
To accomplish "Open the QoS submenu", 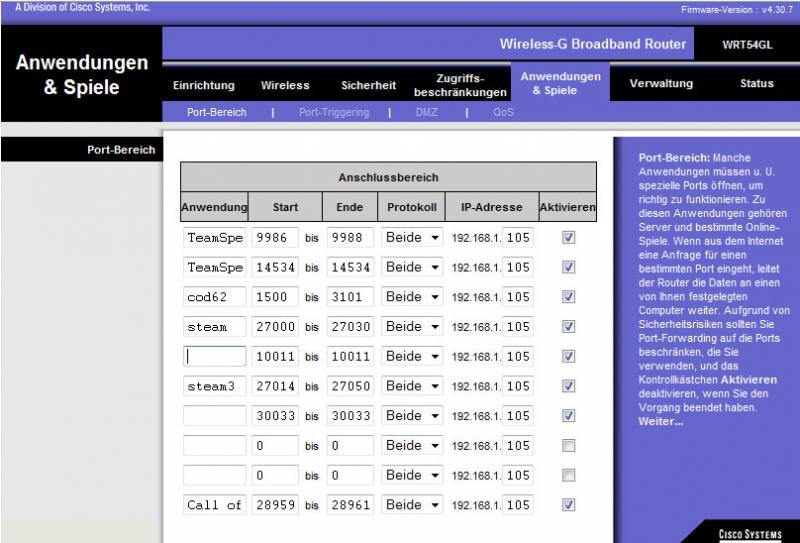I will click(503, 113).
